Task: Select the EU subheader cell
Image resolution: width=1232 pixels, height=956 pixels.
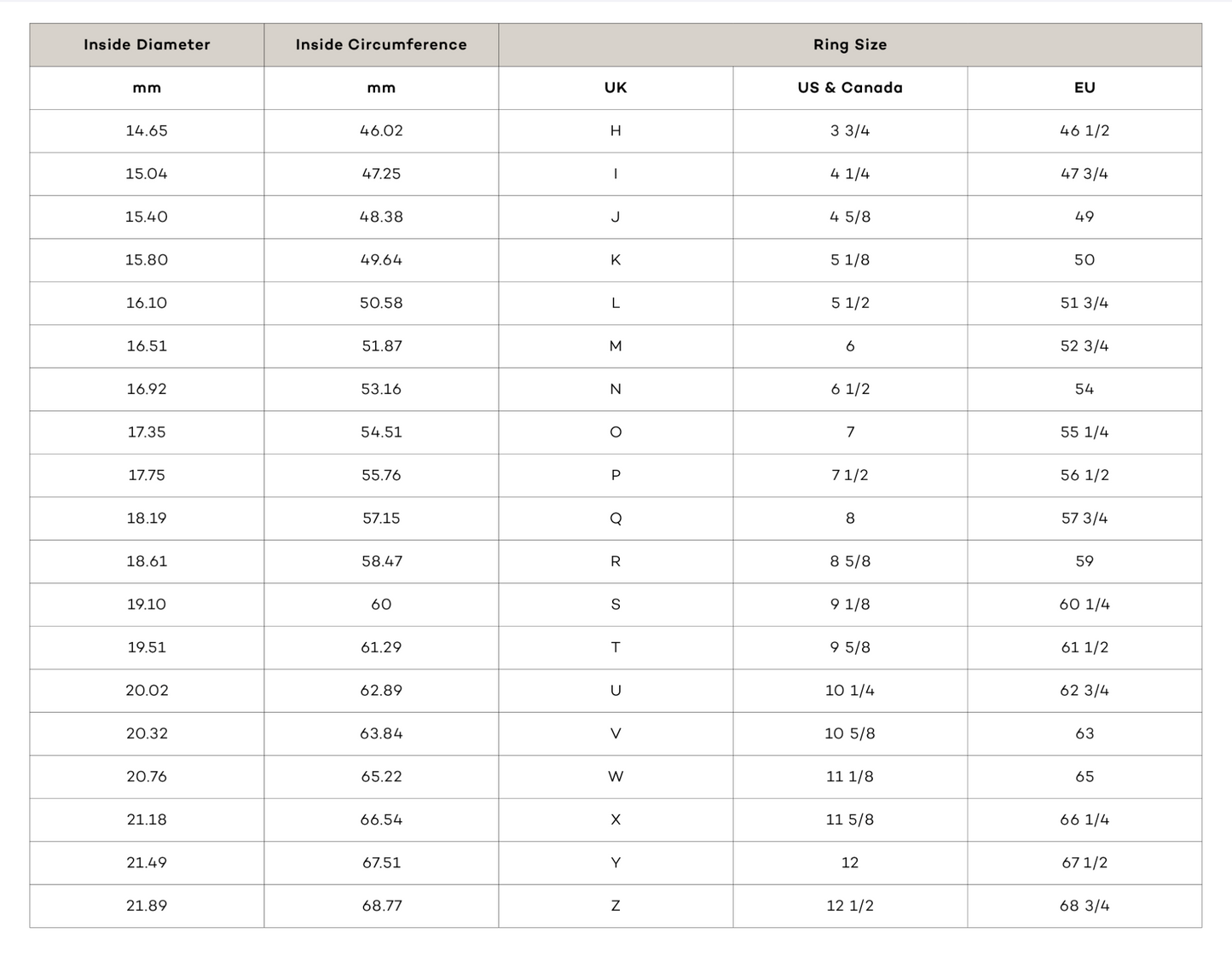Action: pyautogui.click(x=1085, y=88)
